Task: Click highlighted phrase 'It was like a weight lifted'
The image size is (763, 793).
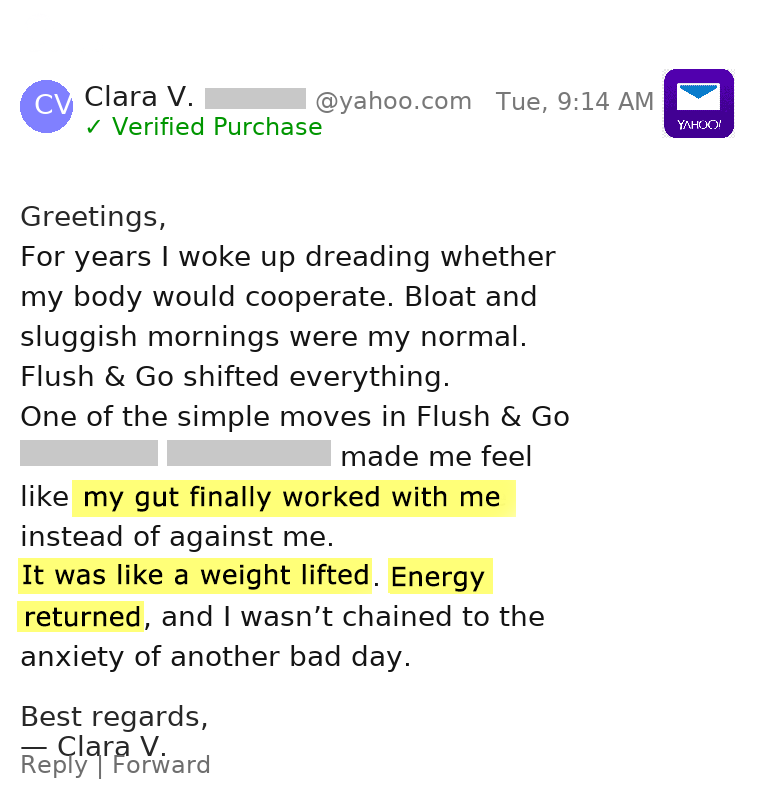Action: click(x=196, y=576)
